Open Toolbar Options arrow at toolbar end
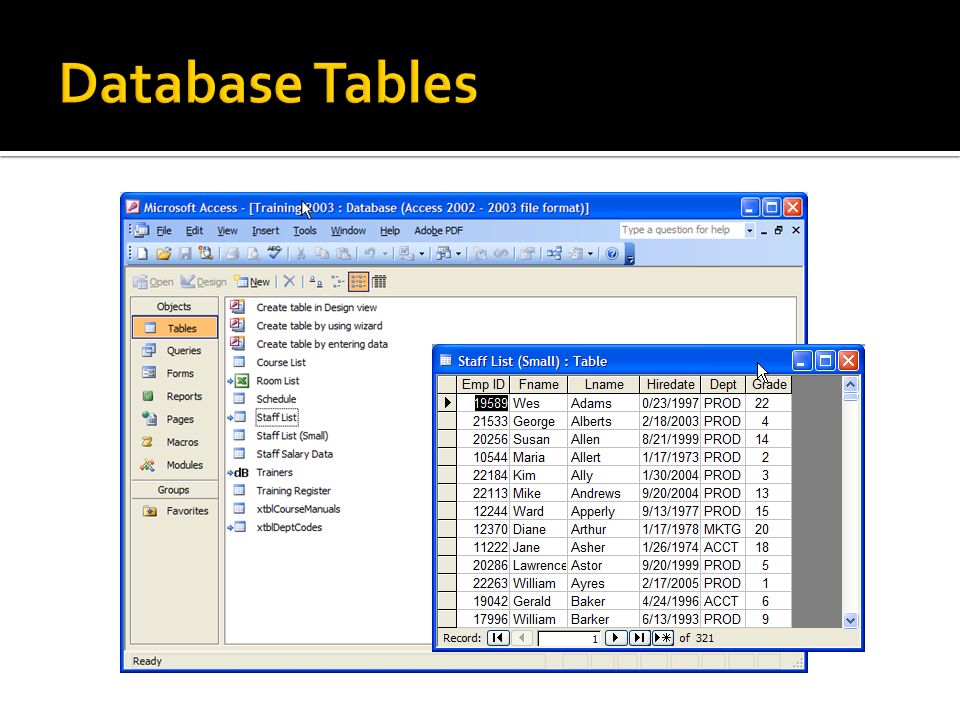Screen dimensions: 960x720 [x=629, y=255]
